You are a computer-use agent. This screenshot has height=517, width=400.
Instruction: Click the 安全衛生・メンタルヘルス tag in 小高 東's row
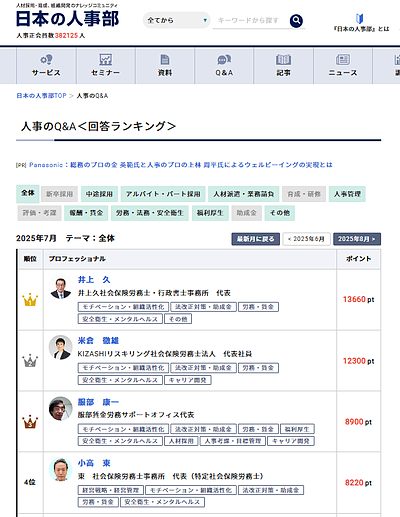162,502
